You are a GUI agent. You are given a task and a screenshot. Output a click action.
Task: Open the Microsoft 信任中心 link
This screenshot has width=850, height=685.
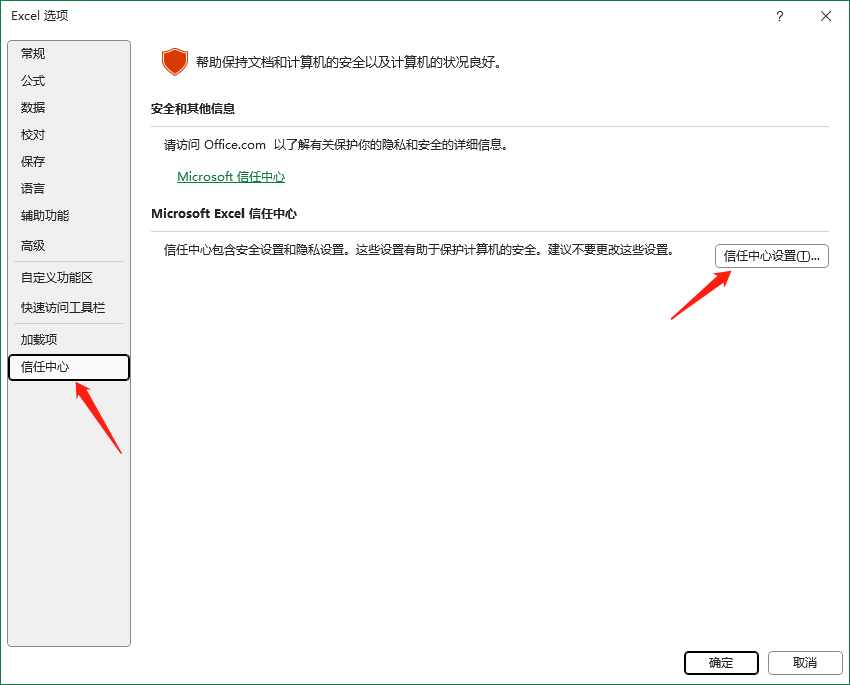tap(231, 176)
